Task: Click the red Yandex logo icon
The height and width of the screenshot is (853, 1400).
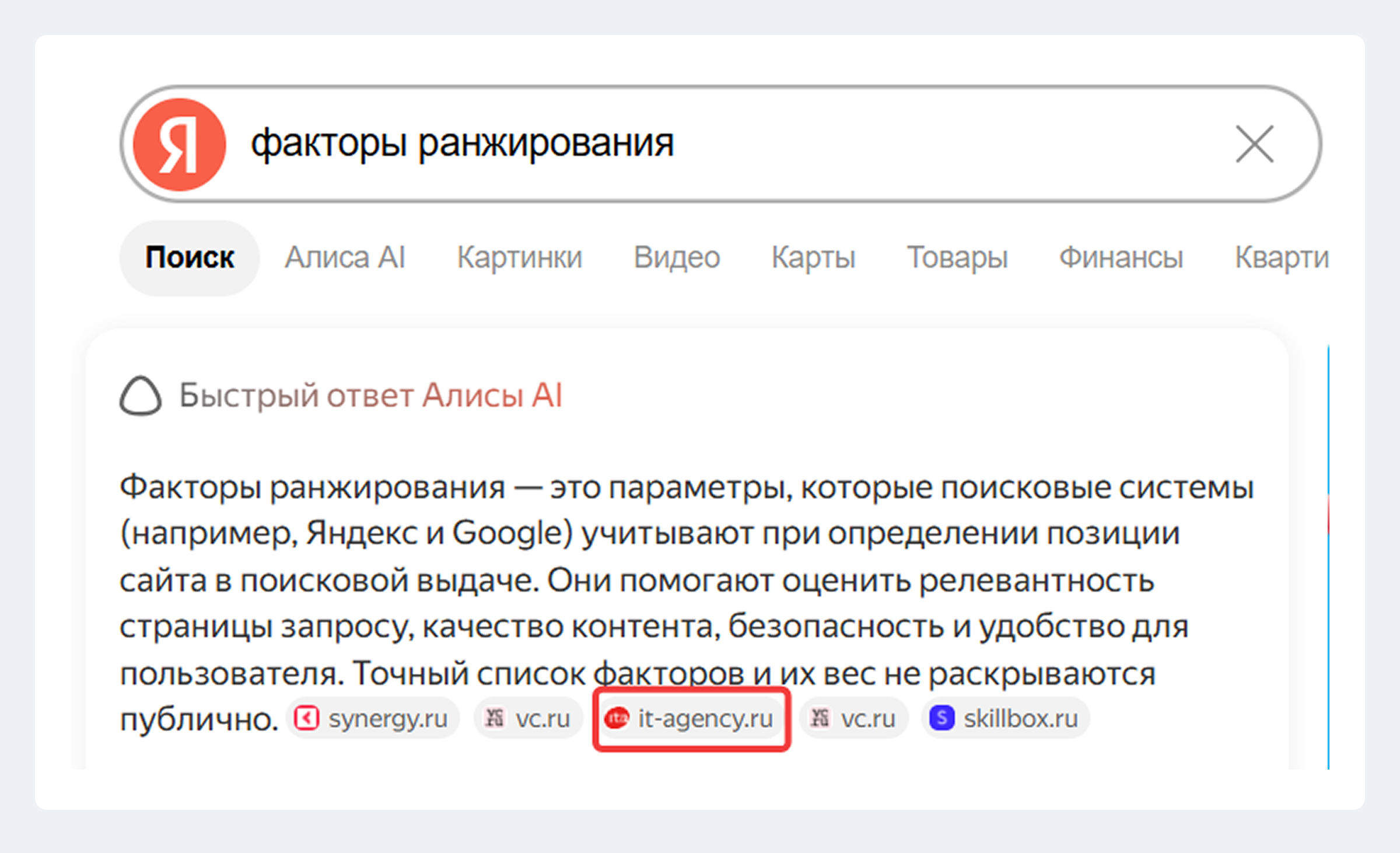Action: tap(179, 144)
